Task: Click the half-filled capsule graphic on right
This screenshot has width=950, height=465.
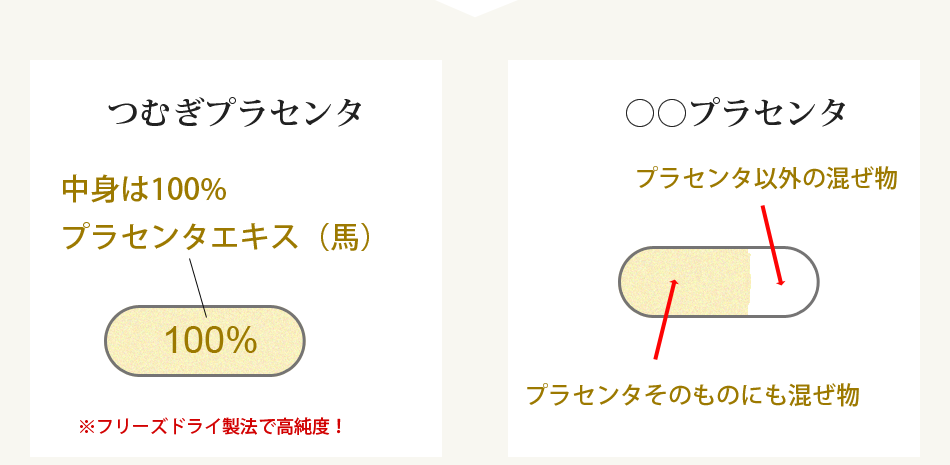Action: (x=719, y=281)
